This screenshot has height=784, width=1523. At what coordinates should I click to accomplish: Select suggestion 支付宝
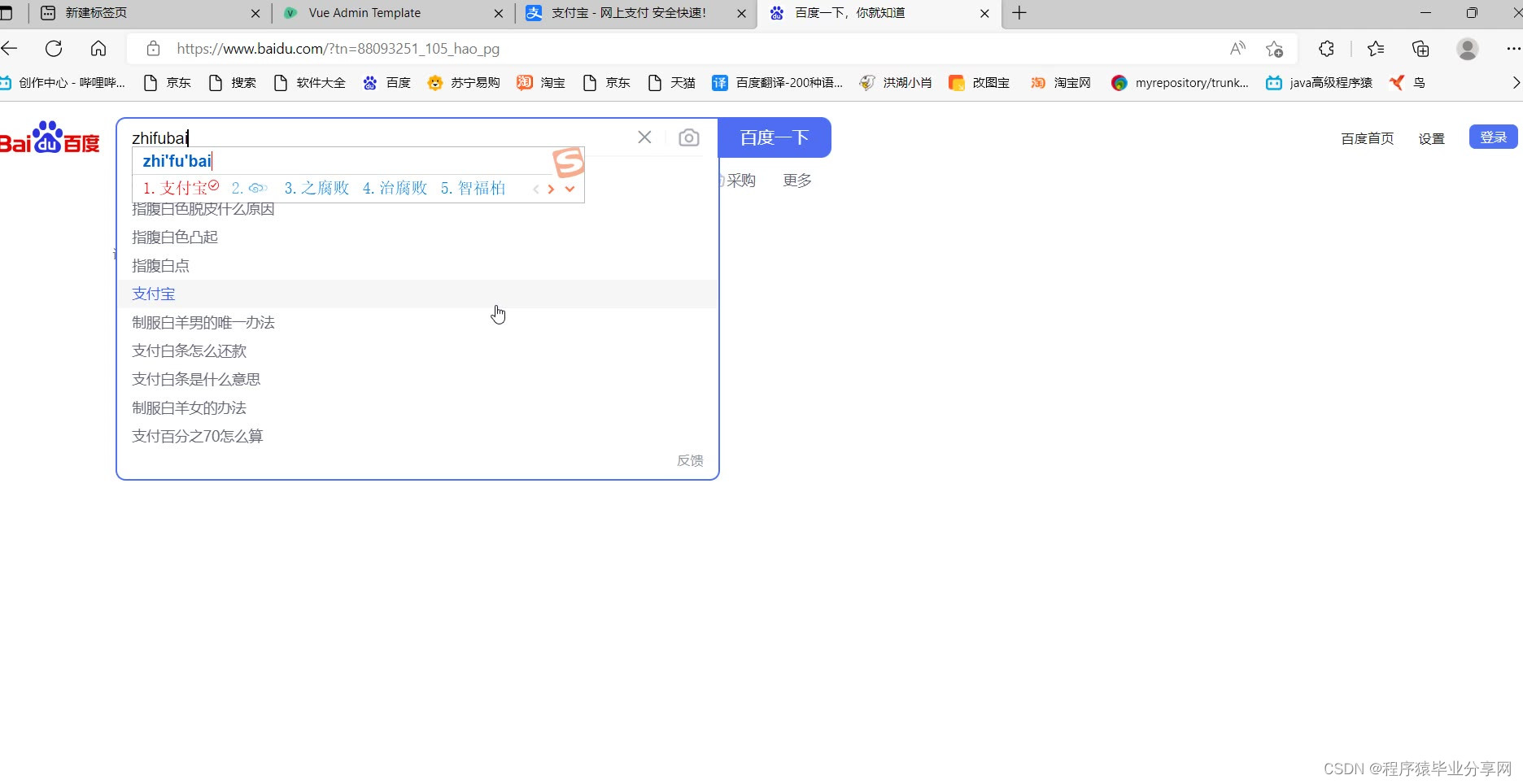[417, 294]
